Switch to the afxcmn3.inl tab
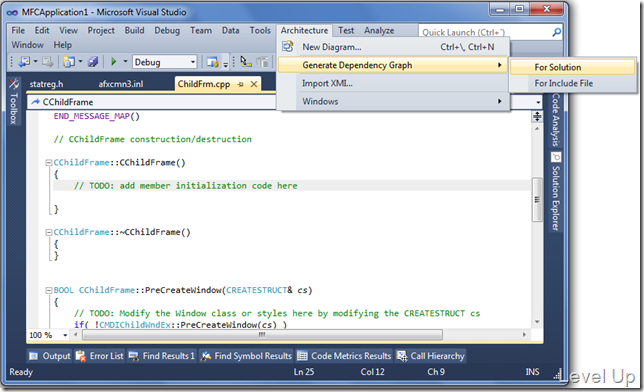 pos(121,84)
